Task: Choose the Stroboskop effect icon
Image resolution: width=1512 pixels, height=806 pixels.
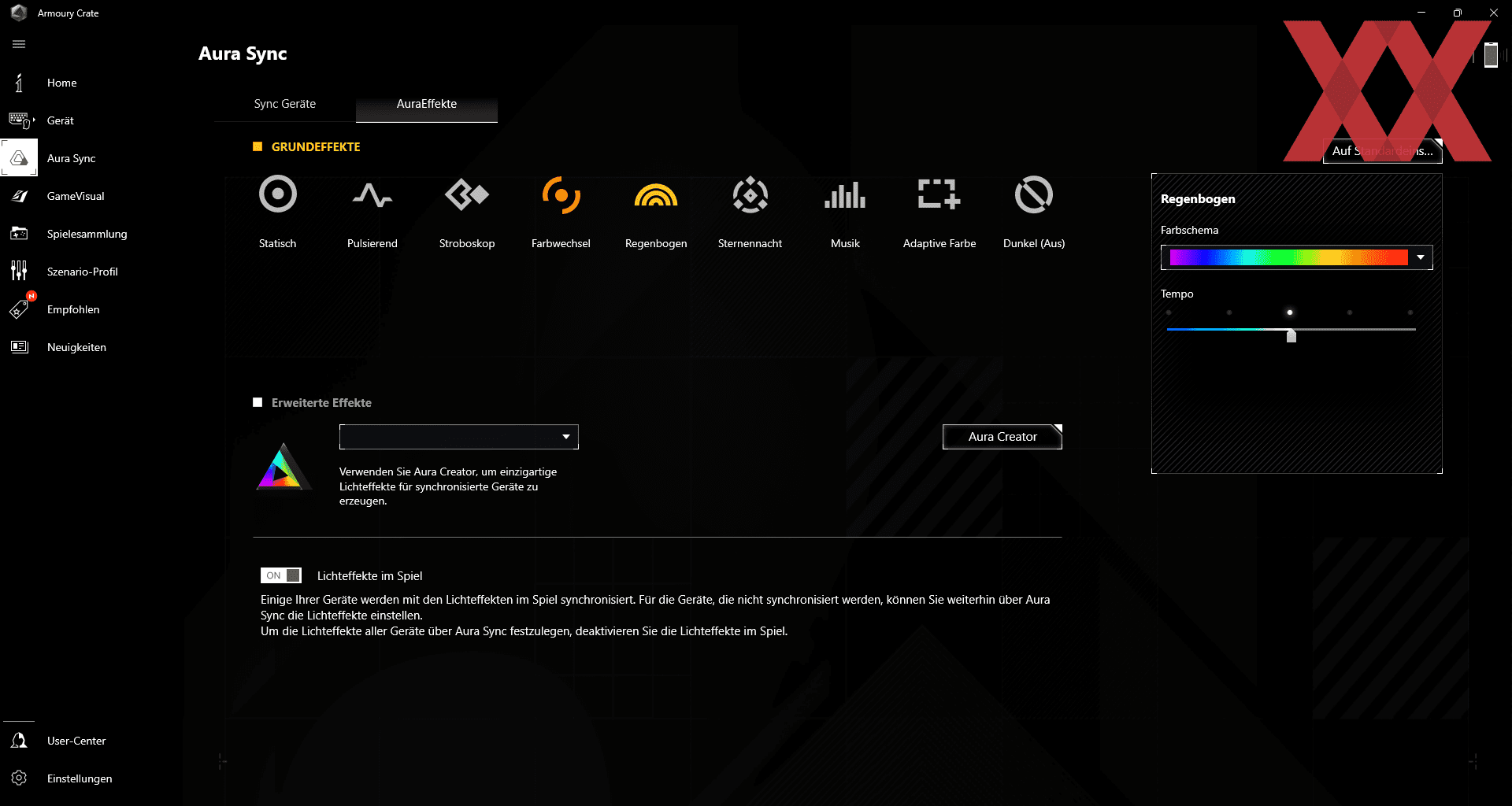Action: 467,194
